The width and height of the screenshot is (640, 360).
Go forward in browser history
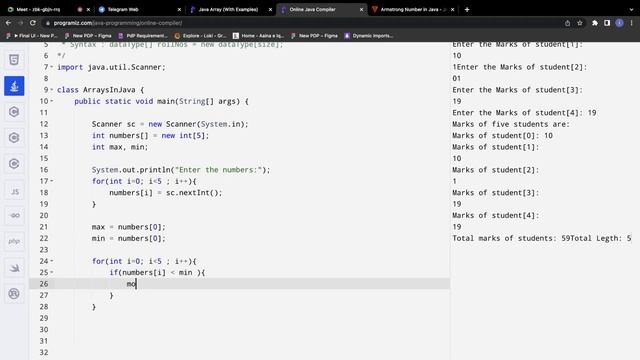[20, 23]
